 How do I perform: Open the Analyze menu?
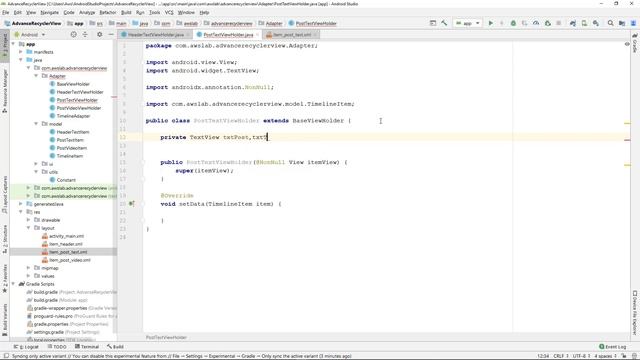pyautogui.click(x=87, y=12)
